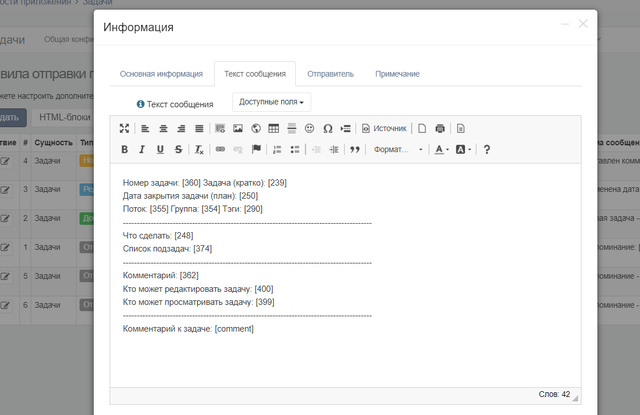
Task: Edit row 5 Задачи in background table
Action: [5, 277]
